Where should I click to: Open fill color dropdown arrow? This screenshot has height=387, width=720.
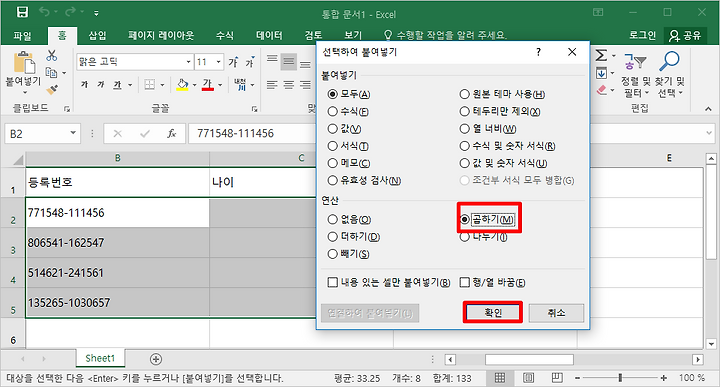tap(194, 85)
